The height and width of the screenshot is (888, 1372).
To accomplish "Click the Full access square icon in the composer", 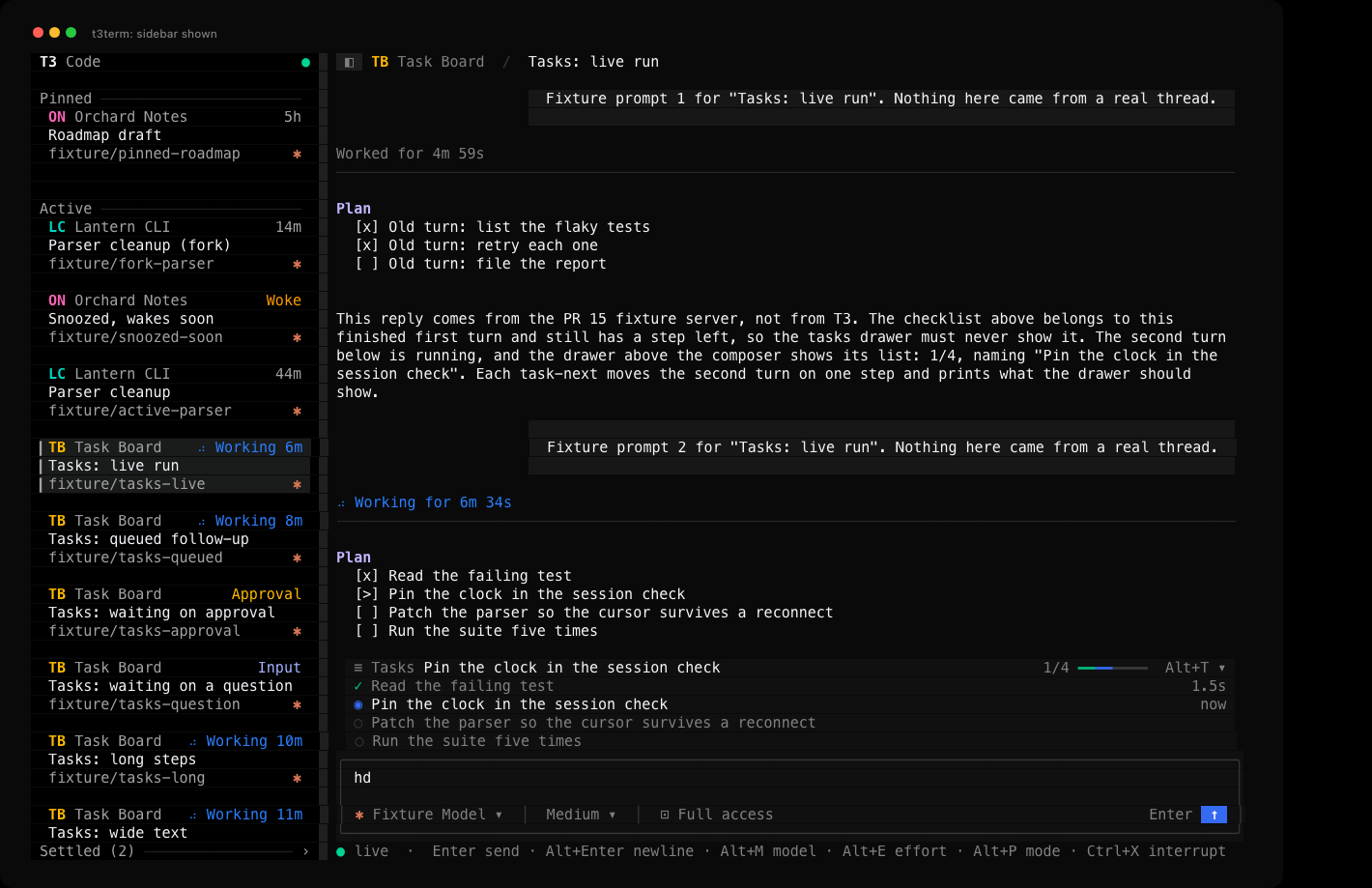I will pyautogui.click(x=665, y=815).
